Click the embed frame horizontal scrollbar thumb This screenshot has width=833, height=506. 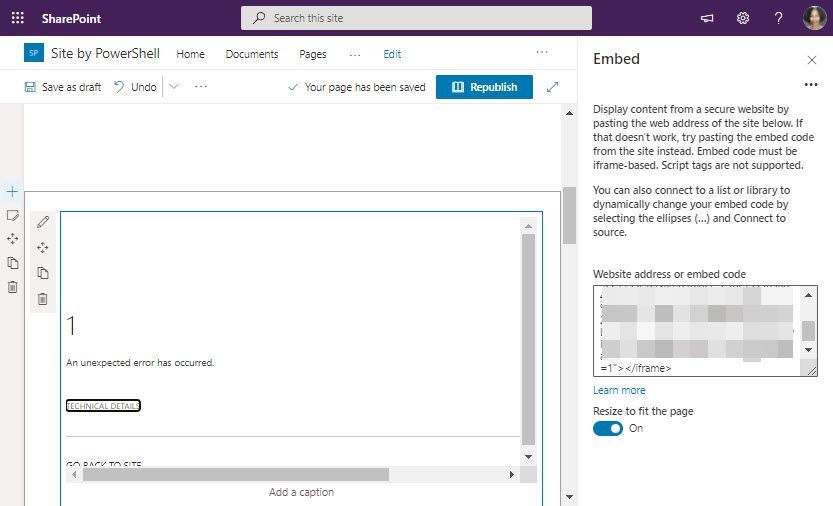click(236, 474)
